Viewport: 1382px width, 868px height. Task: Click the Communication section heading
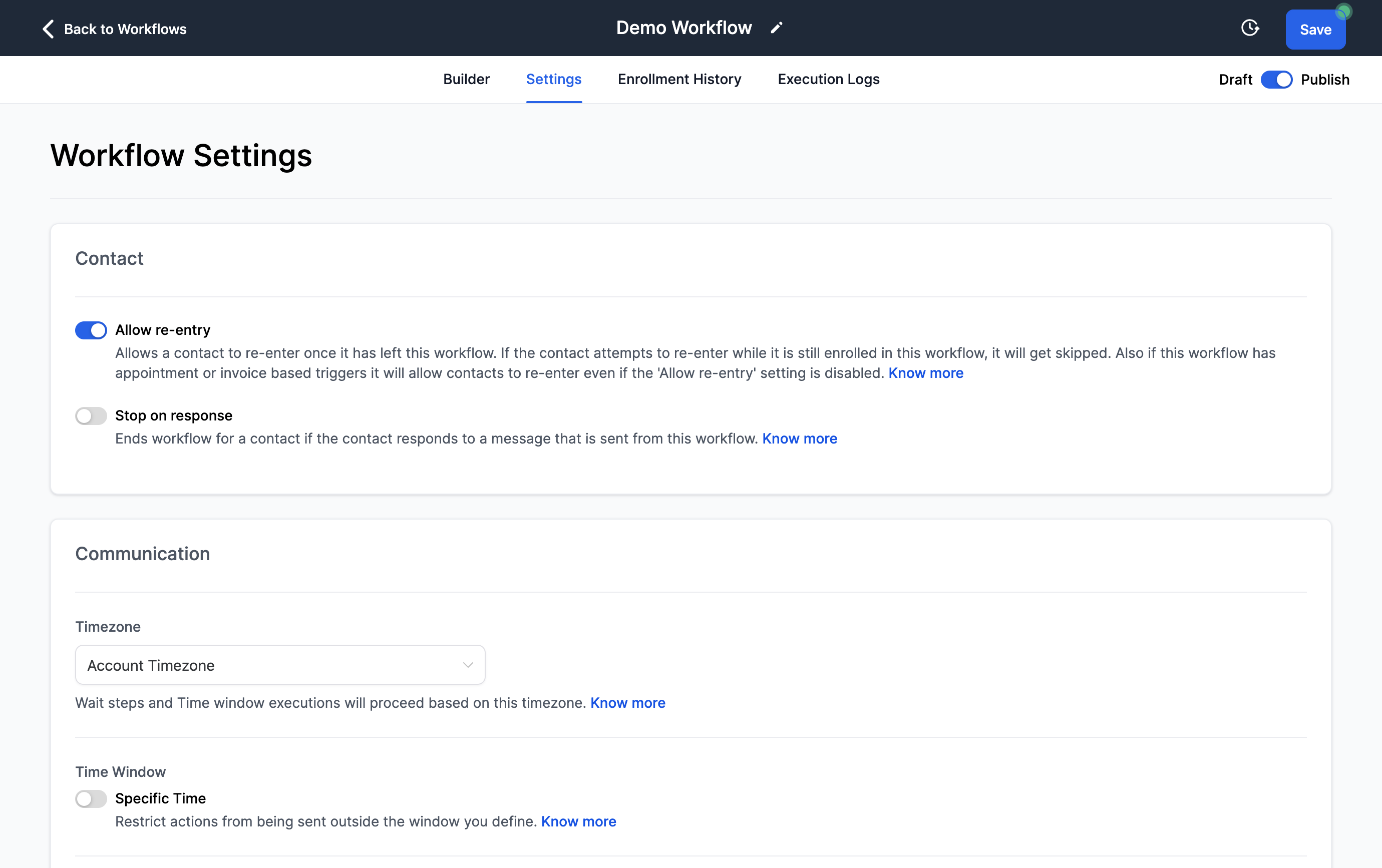click(142, 554)
